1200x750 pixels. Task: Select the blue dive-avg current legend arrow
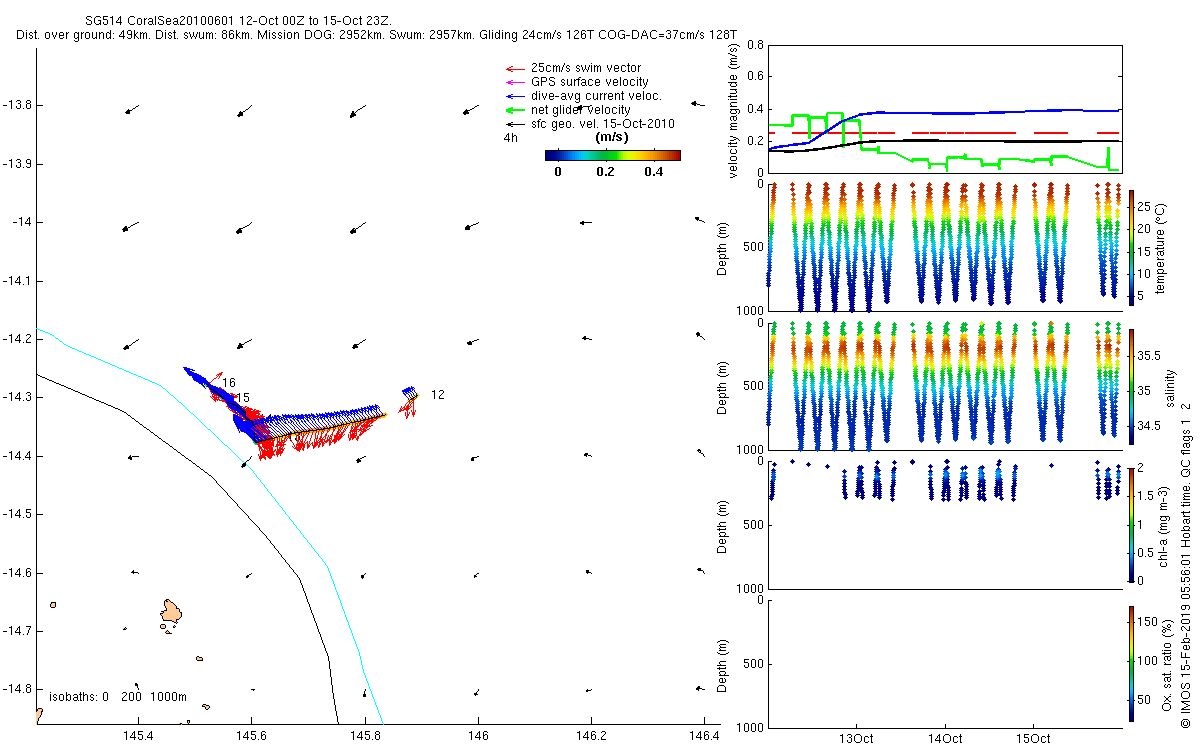pos(516,96)
